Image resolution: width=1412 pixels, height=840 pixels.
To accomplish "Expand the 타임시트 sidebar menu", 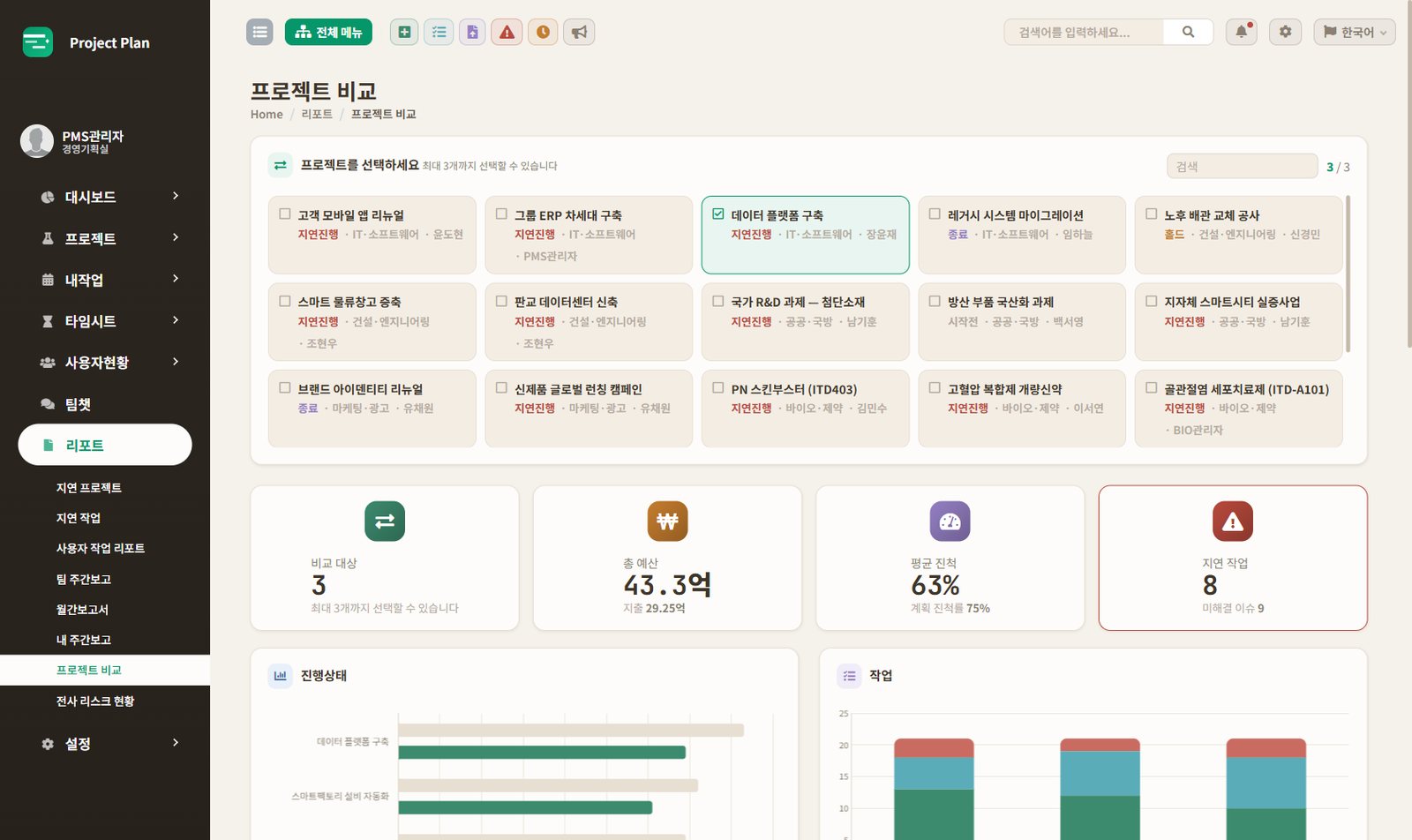I will tap(105, 321).
